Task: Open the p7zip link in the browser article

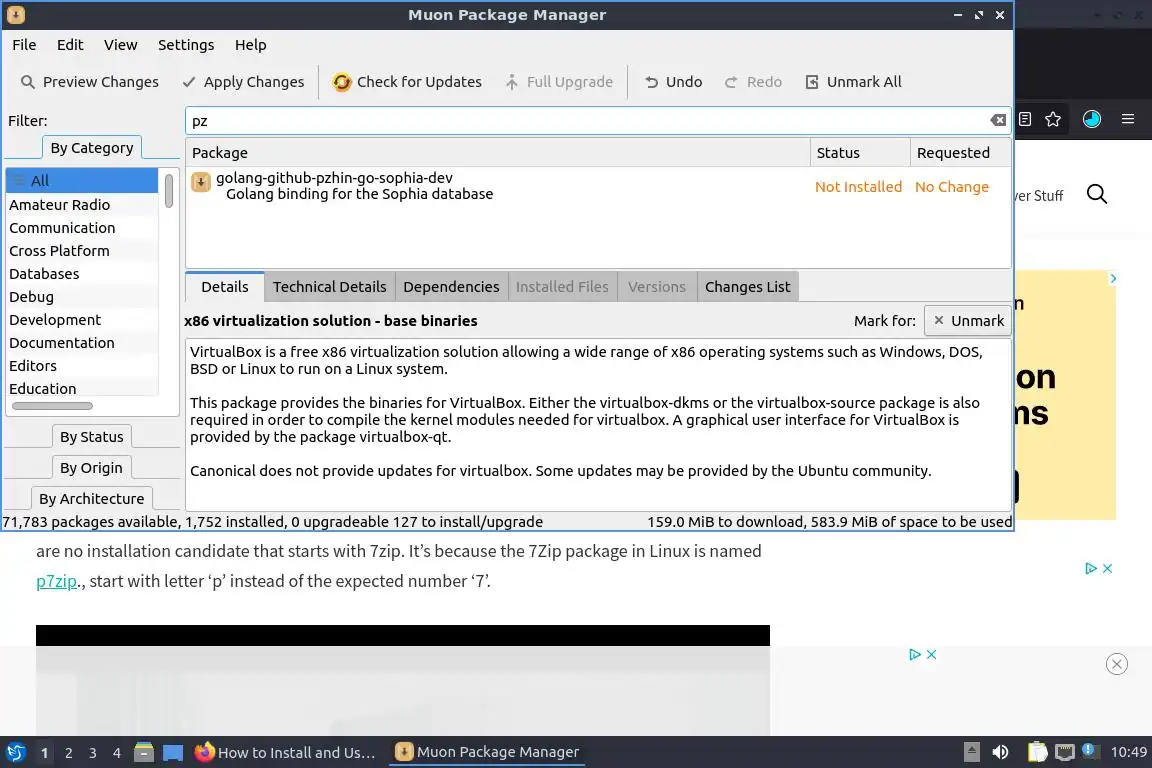Action: click(57, 581)
